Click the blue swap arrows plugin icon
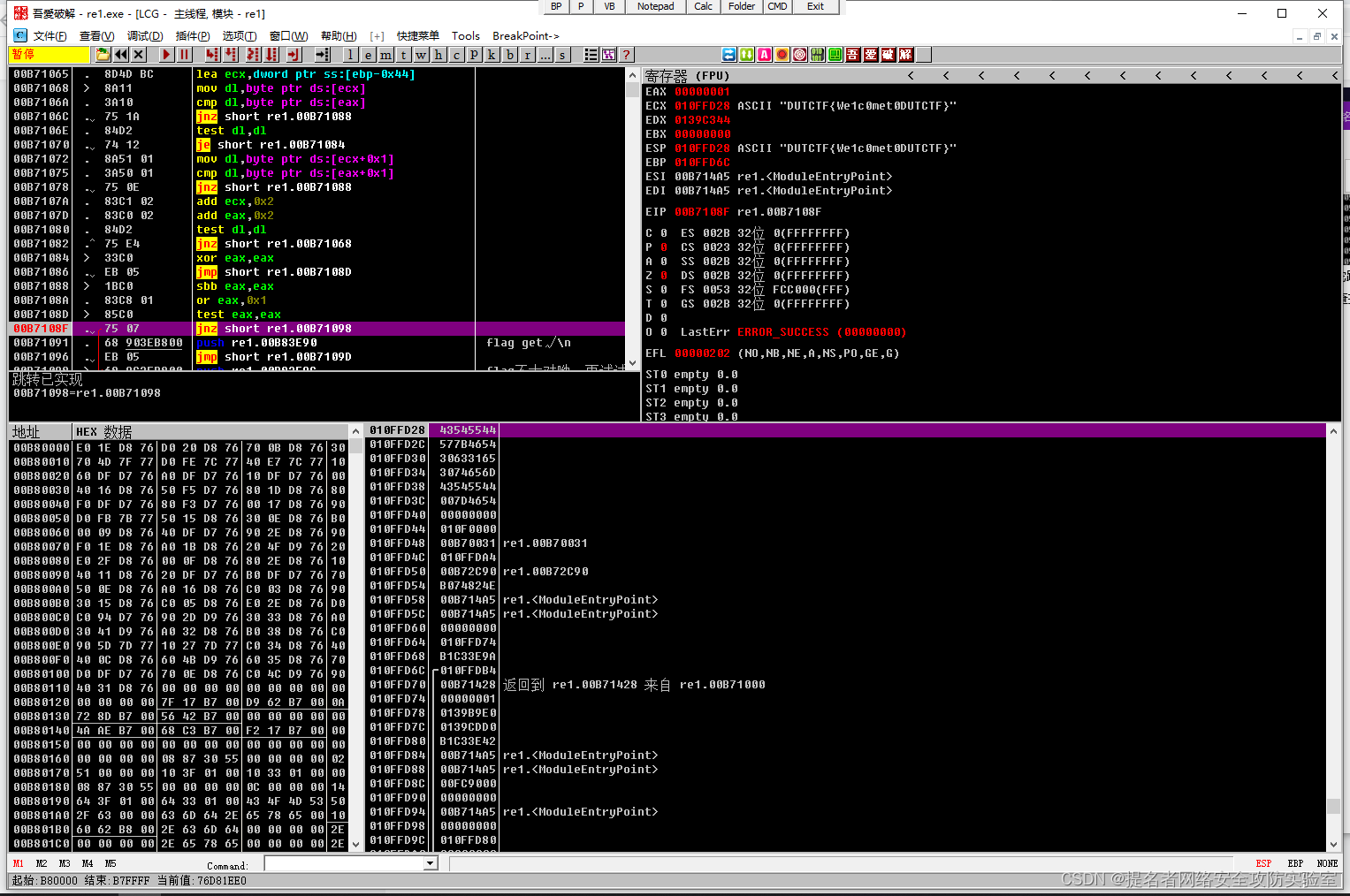 click(x=729, y=55)
